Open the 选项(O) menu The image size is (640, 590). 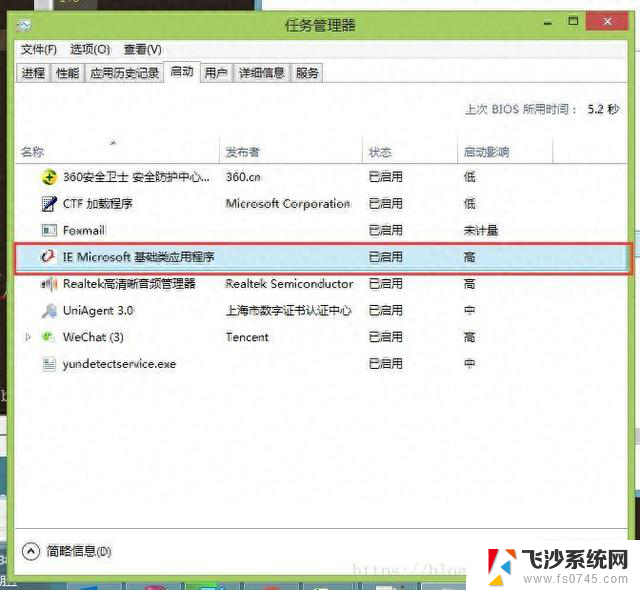[x=90, y=50]
